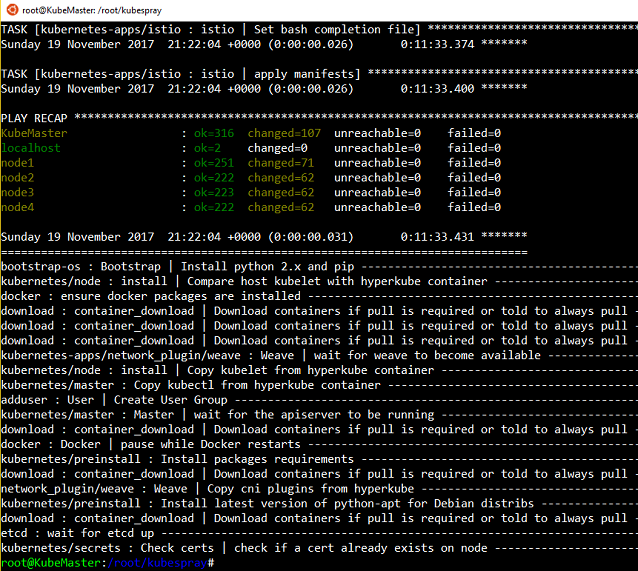Select the KubeMaster host name in recap
The height and width of the screenshot is (571, 638).
point(34,133)
